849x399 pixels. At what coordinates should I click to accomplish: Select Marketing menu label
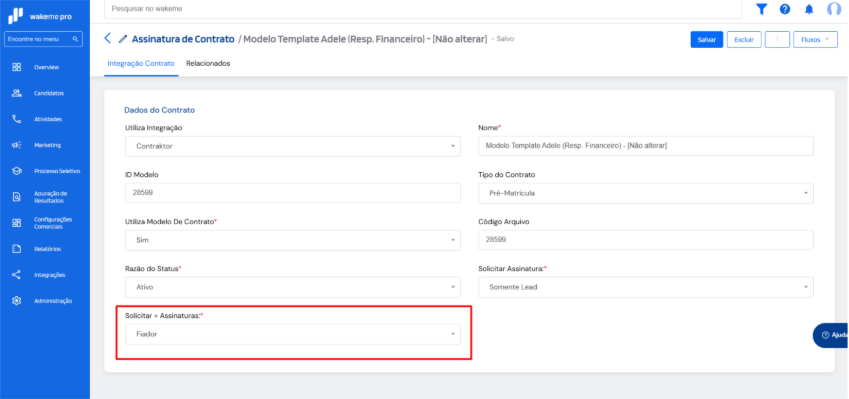point(47,146)
